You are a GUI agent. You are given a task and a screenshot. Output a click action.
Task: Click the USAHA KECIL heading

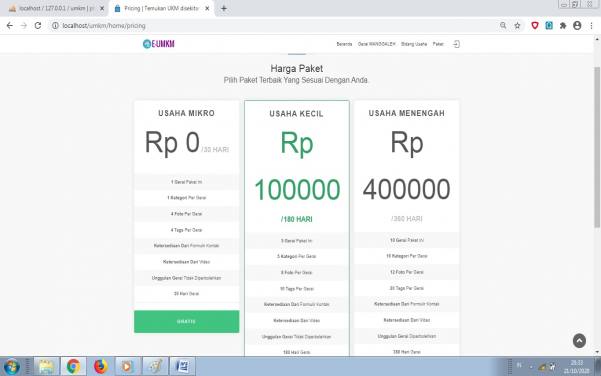[297, 114]
